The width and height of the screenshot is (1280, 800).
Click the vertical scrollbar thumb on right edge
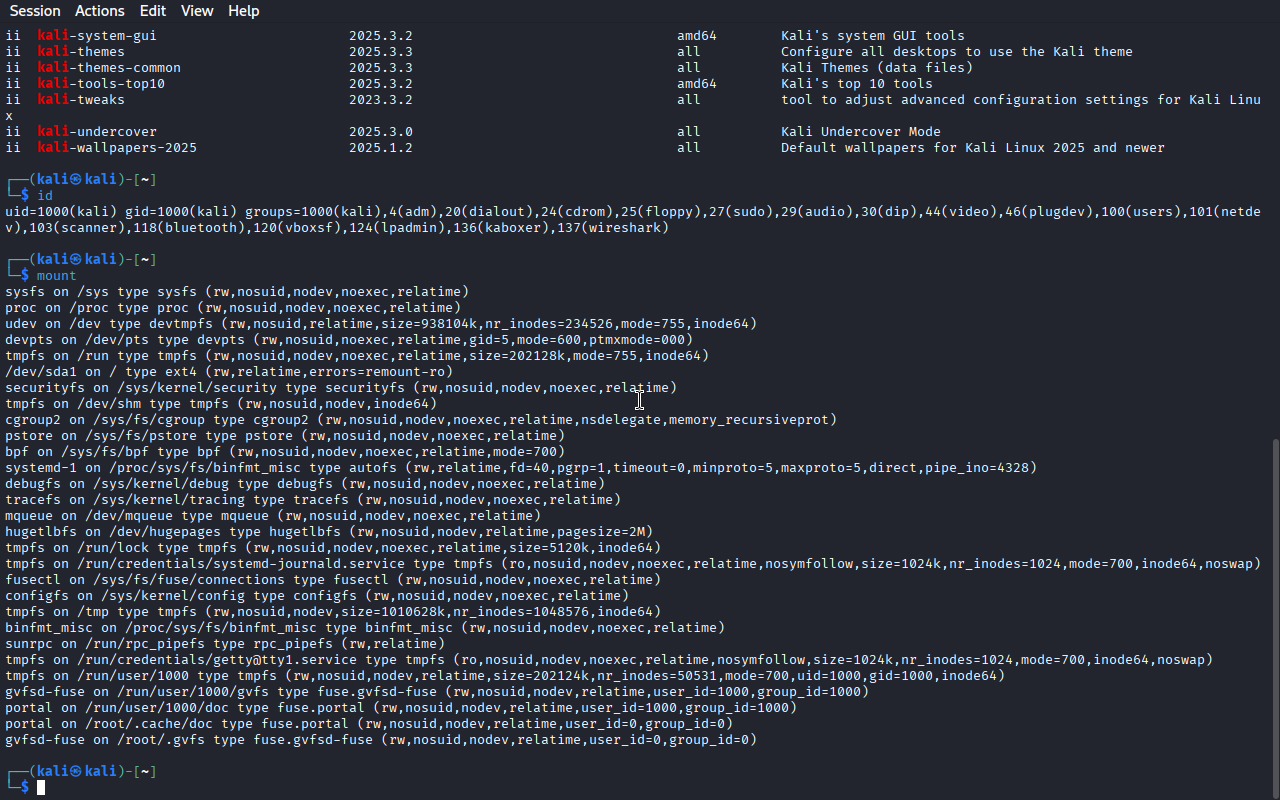point(1274,615)
